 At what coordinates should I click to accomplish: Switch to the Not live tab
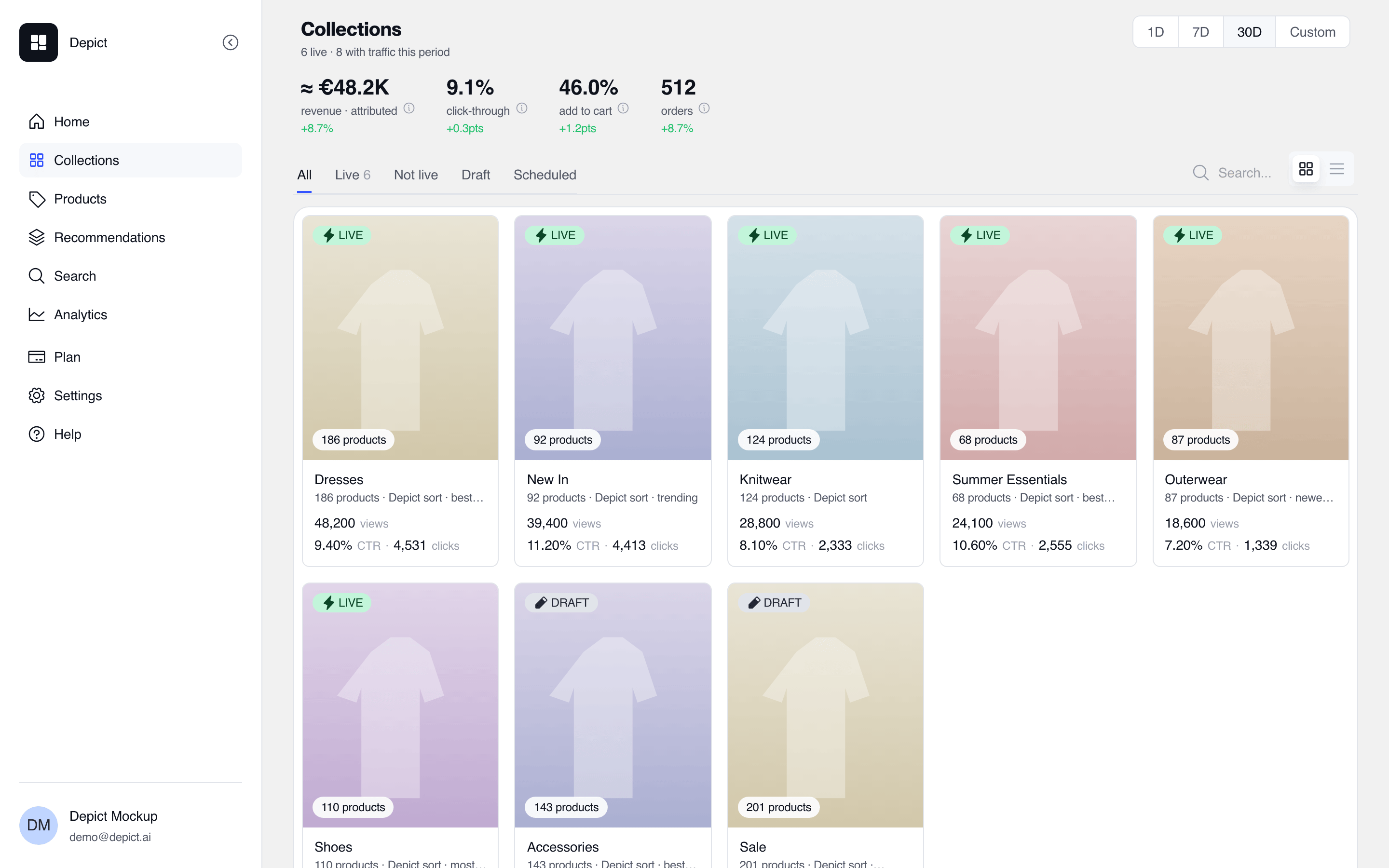[416, 175]
